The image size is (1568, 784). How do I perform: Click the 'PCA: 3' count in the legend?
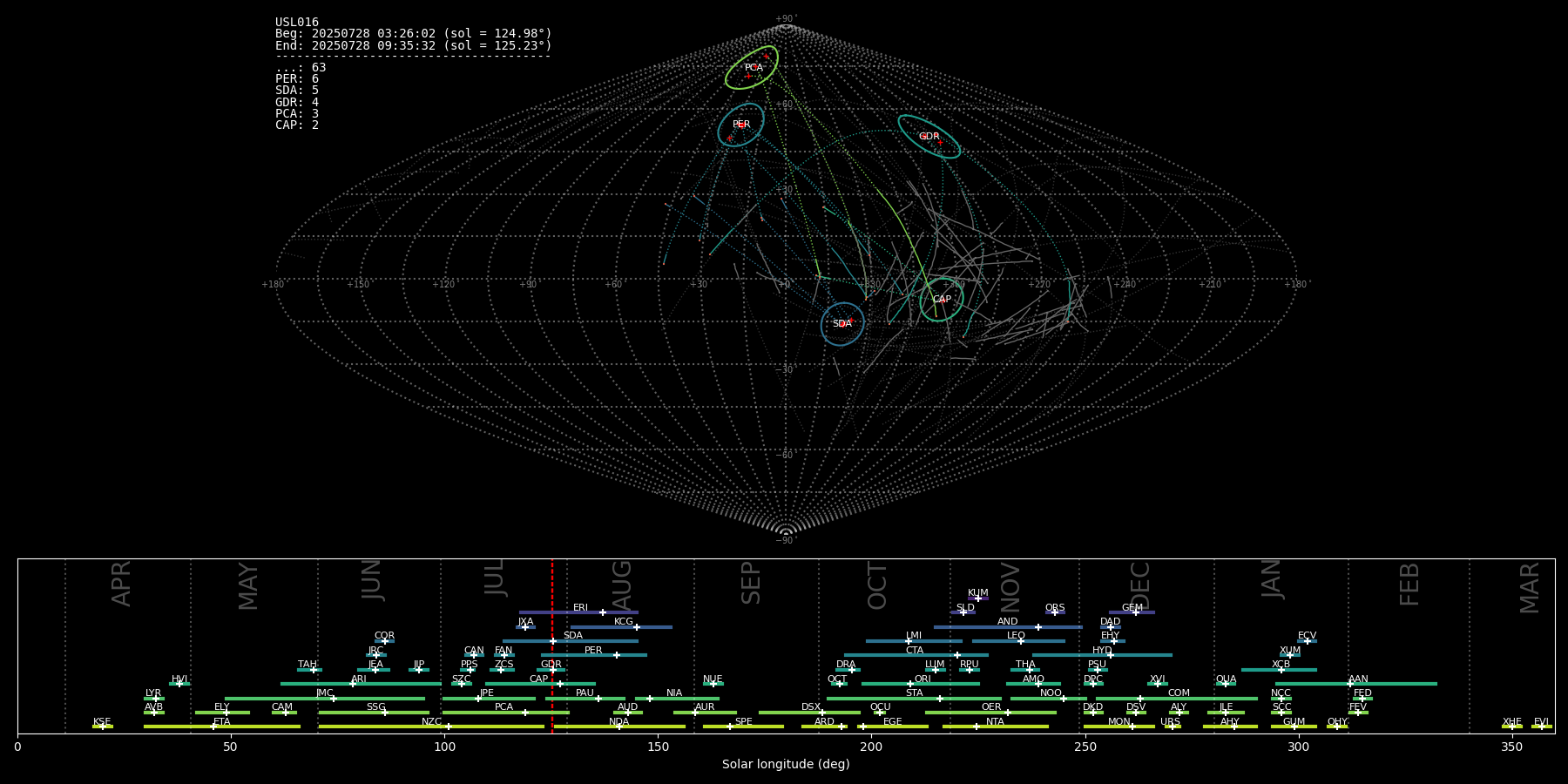tap(297, 114)
